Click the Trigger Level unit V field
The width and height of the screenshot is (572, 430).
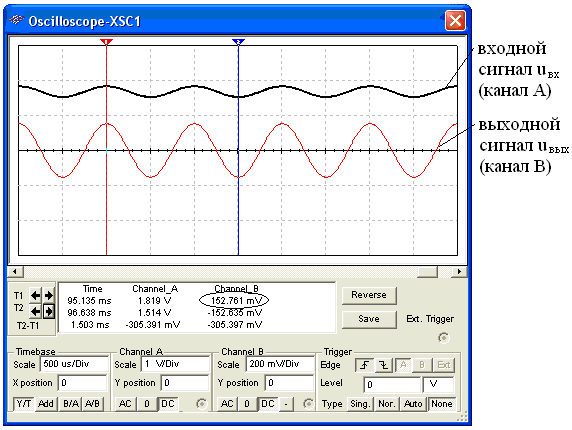438,385
